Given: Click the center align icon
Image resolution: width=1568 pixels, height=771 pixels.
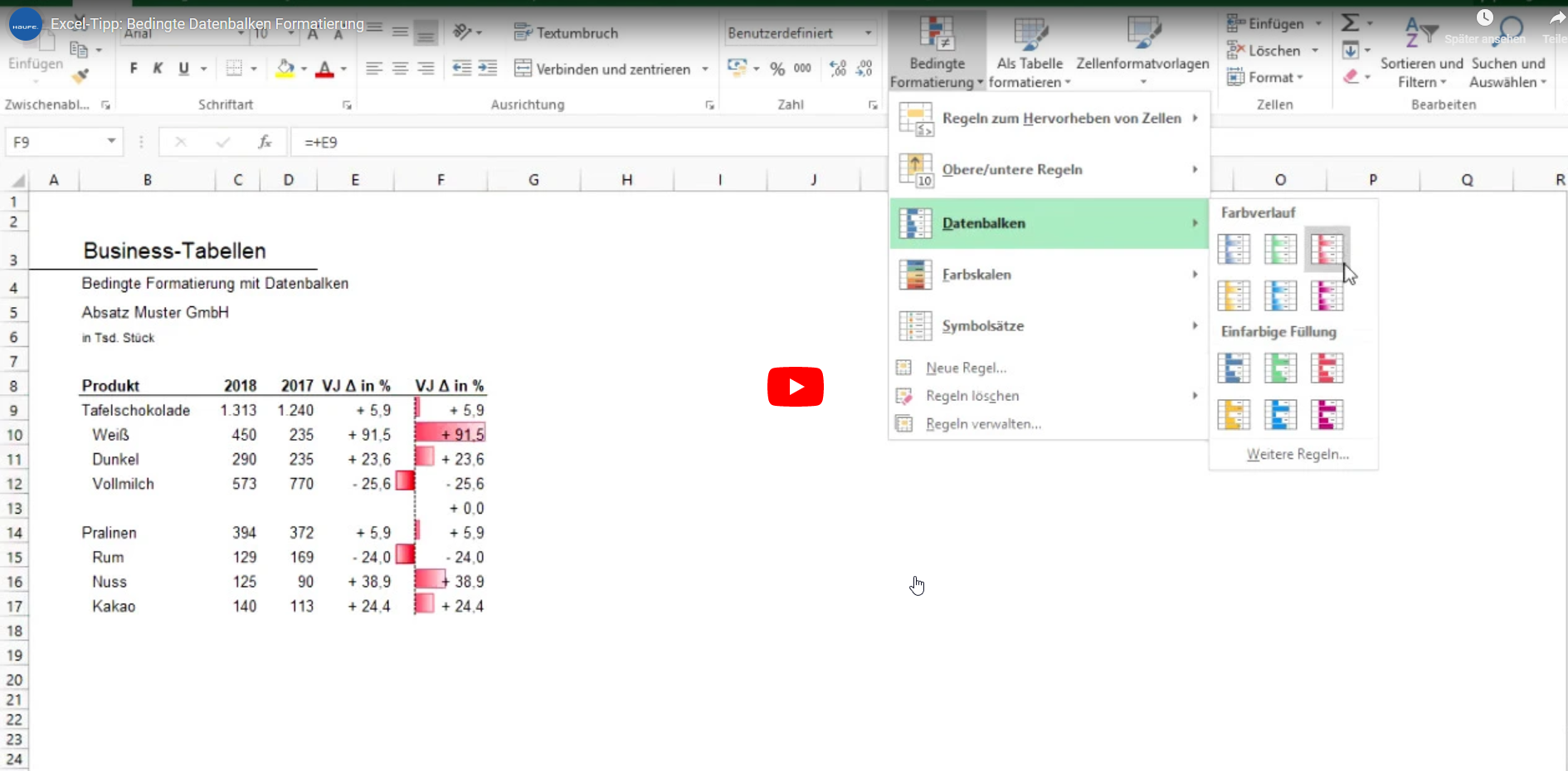Looking at the screenshot, I should (x=400, y=69).
